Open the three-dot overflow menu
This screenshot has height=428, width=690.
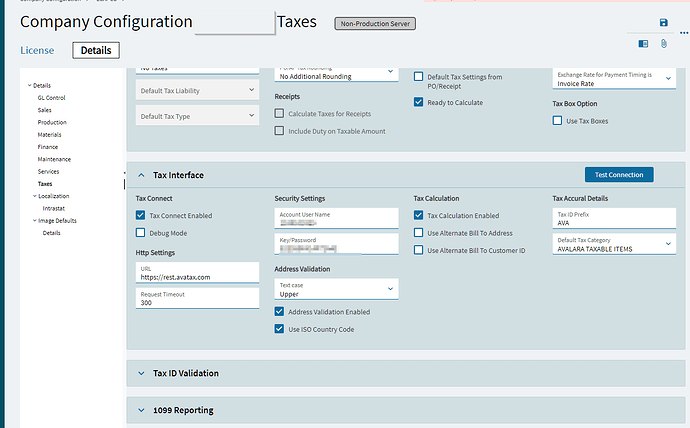coord(684,33)
